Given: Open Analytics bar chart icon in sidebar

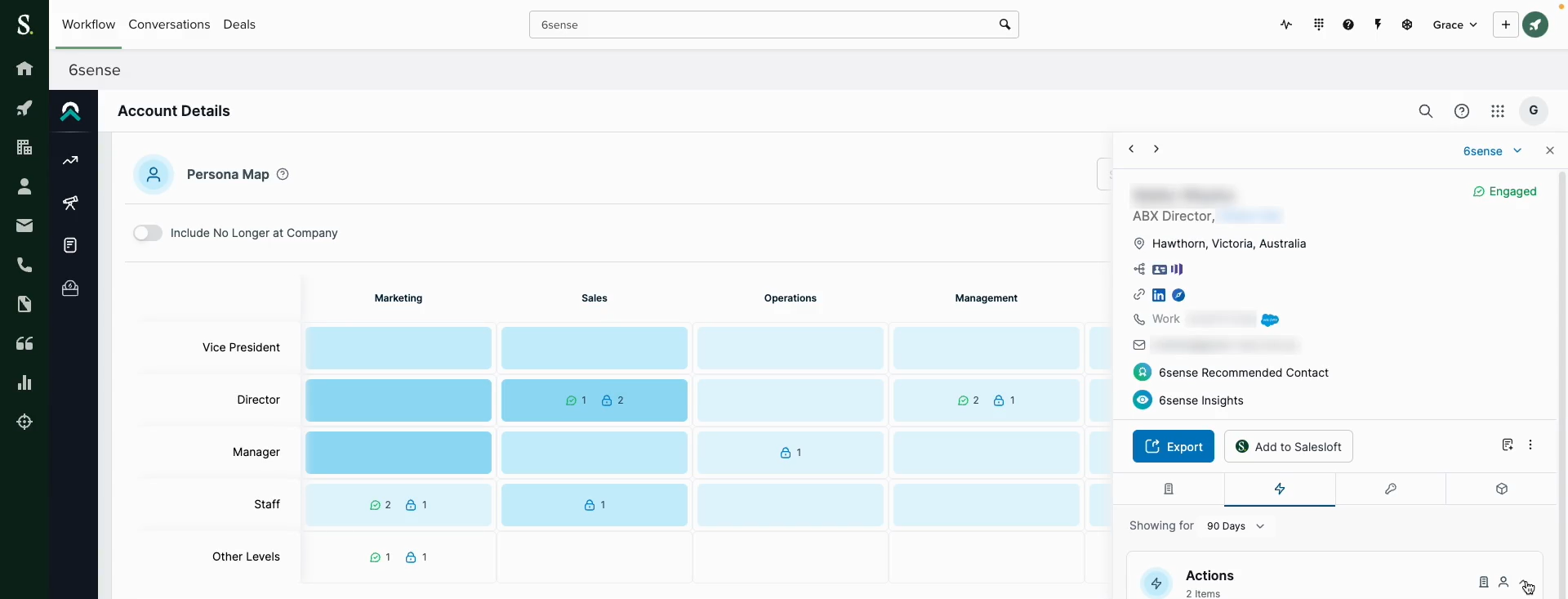Looking at the screenshot, I should click(x=24, y=382).
